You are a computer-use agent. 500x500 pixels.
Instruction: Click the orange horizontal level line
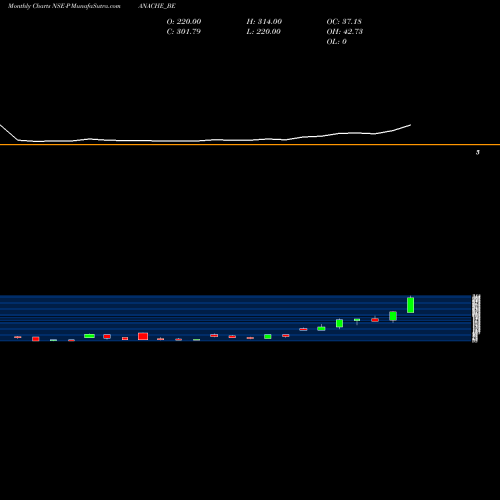tap(250, 144)
